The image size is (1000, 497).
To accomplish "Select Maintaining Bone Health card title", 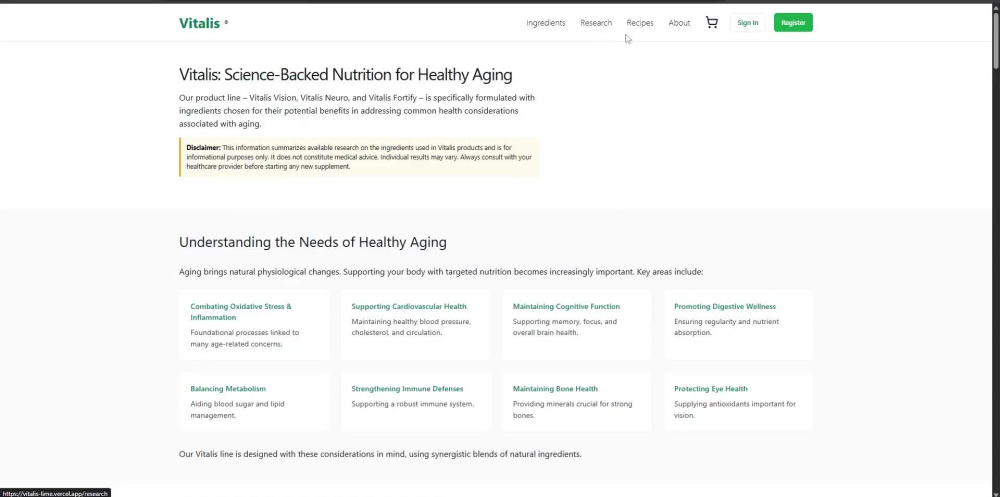I will [x=555, y=389].
